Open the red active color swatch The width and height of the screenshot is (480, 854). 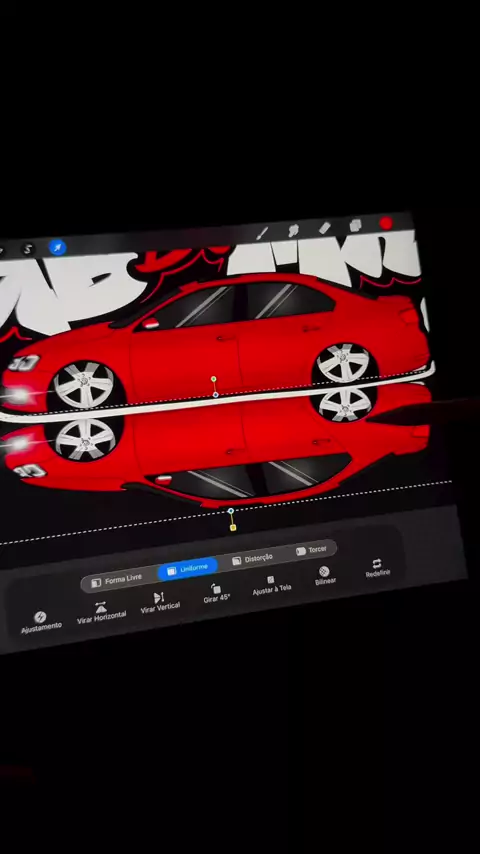(386, 223)
